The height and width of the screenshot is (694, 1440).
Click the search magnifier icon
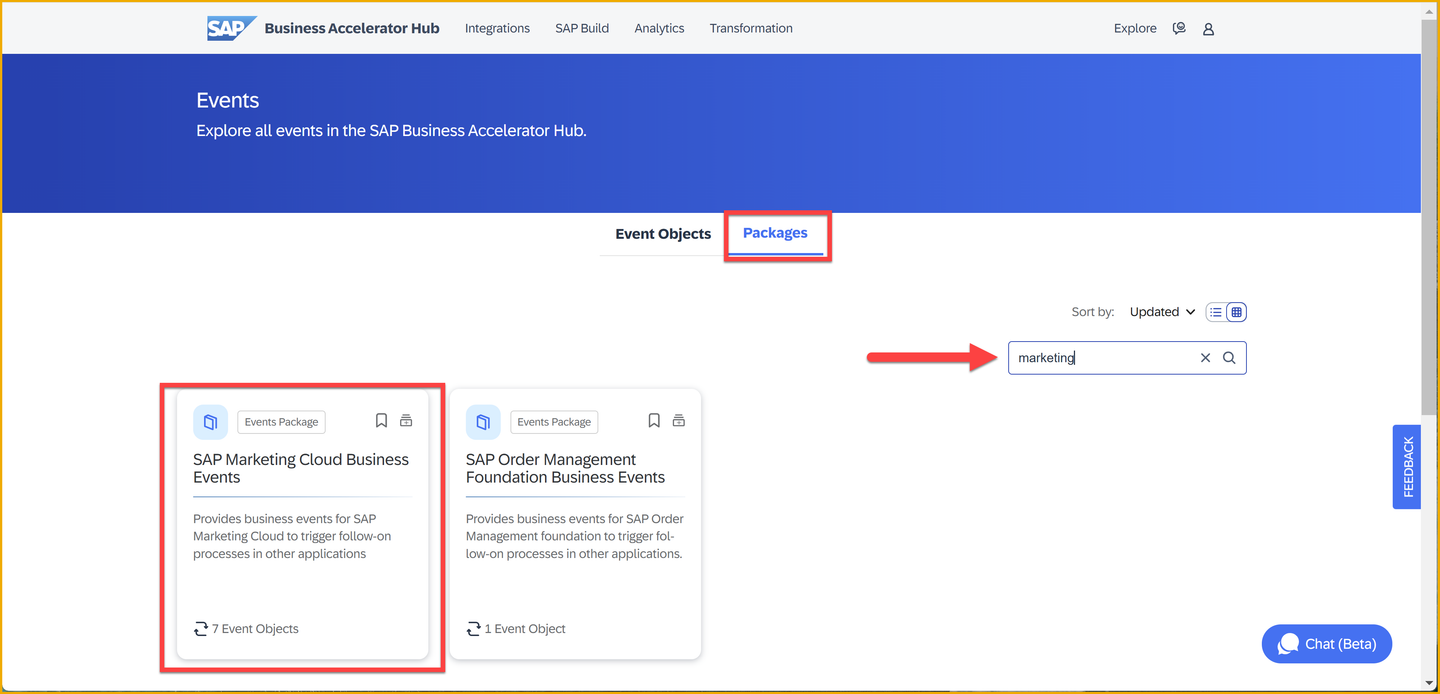click(x=1230, y=358)
